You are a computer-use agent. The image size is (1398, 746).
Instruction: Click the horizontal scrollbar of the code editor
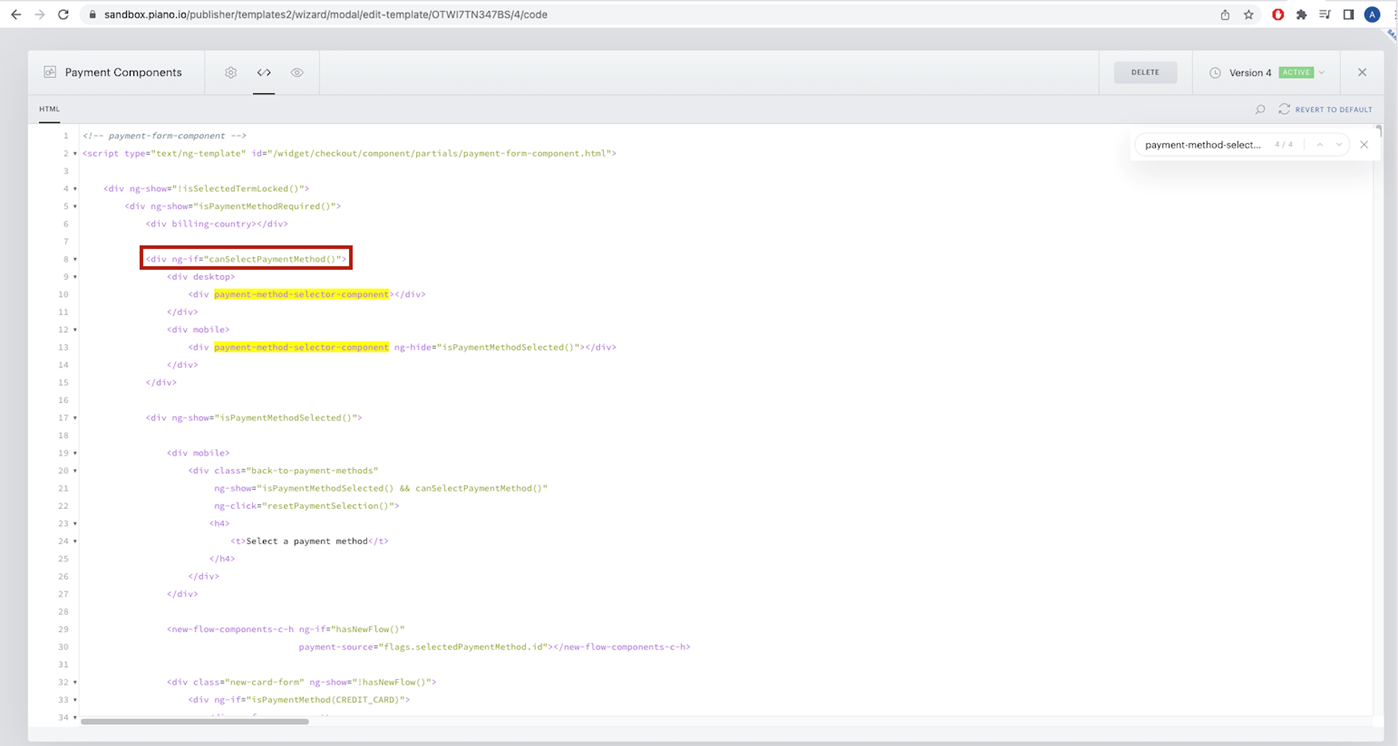point(195,721)
